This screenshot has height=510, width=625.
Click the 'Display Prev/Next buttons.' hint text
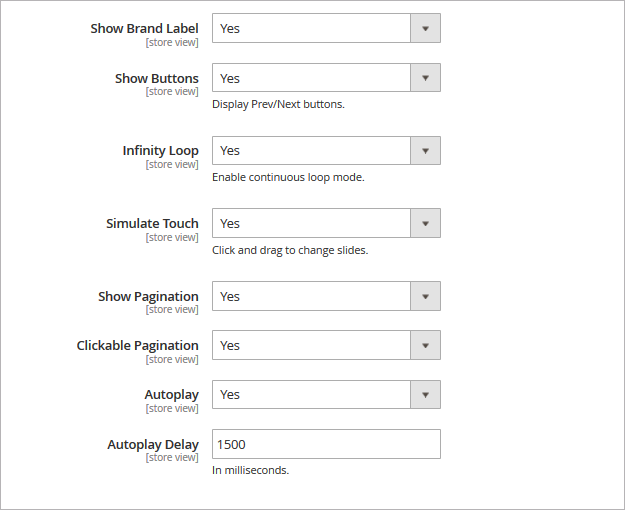[278, 104]
